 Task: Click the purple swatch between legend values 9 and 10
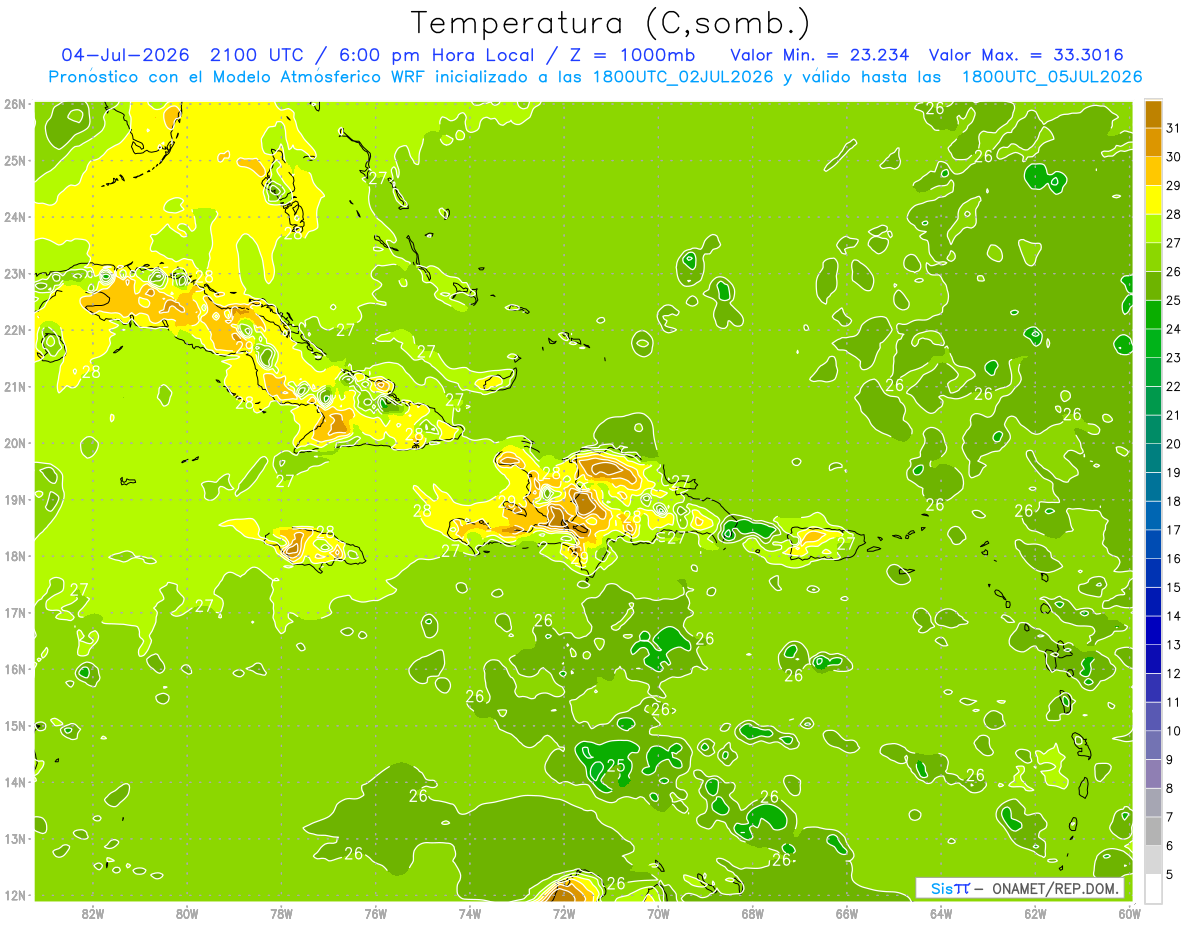(x=1153, y=744)
